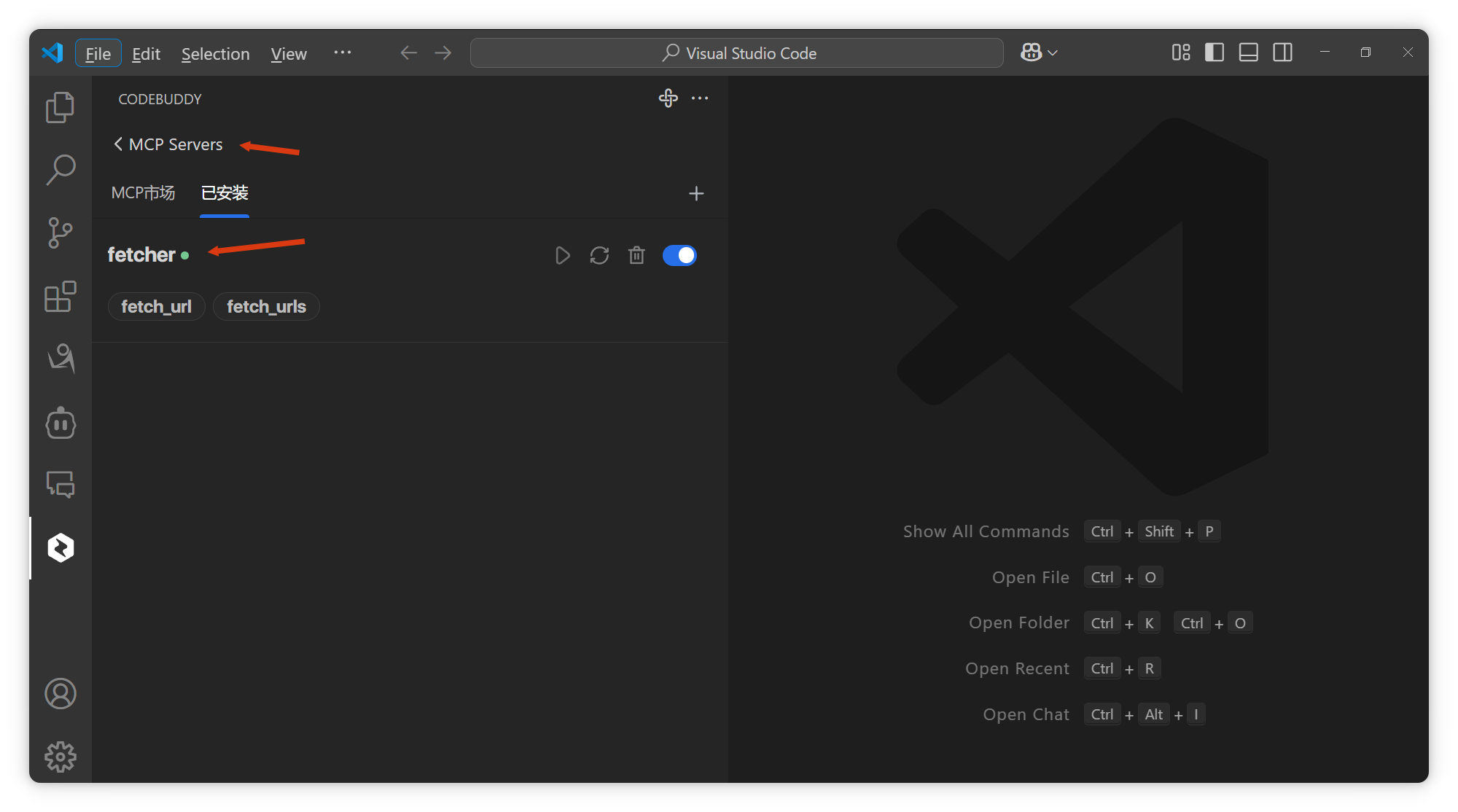Open the Search view

[61, 169]
